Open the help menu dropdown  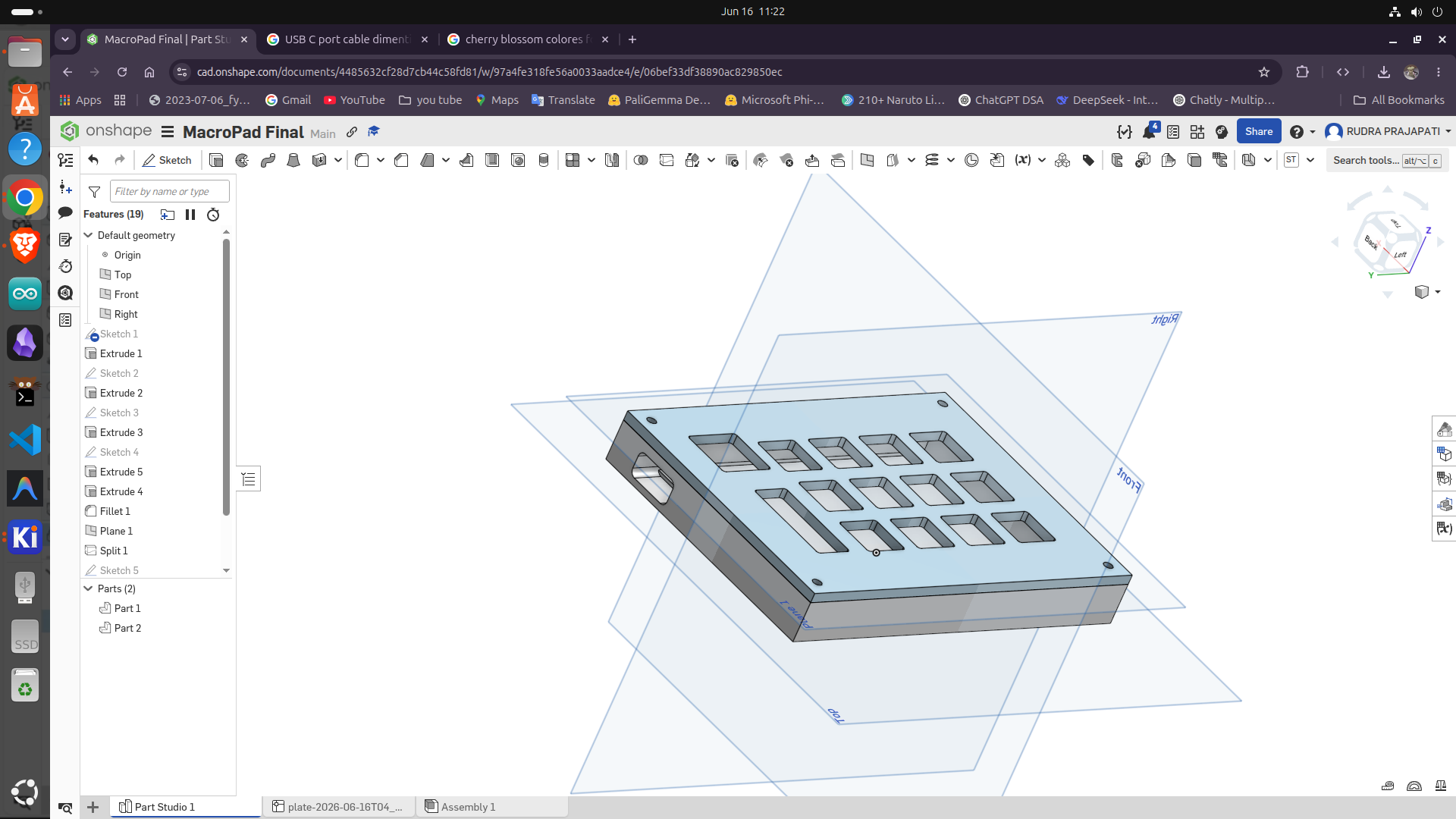pos(1301,132)
